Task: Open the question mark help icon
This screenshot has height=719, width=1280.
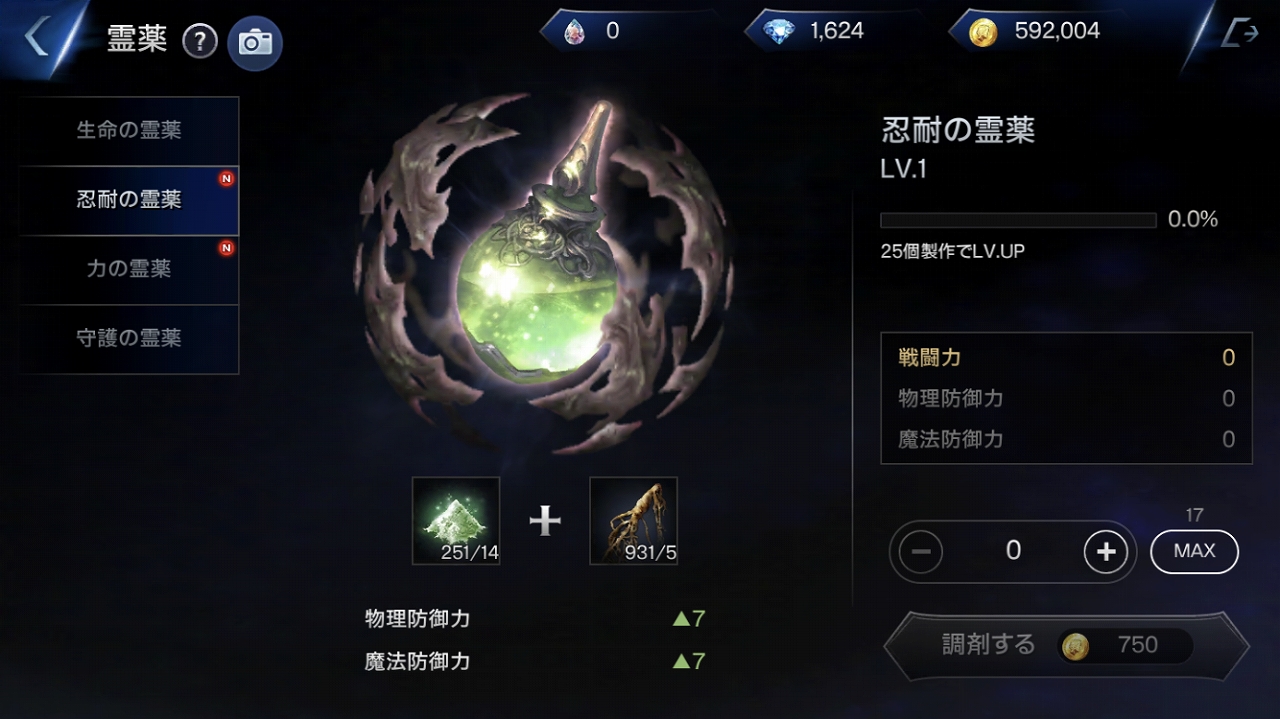Action: tap(200, 41)
